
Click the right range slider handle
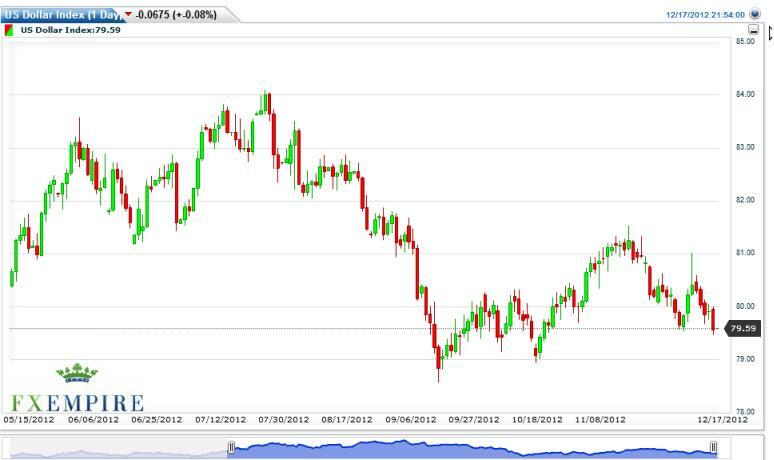tap(714, 447)
